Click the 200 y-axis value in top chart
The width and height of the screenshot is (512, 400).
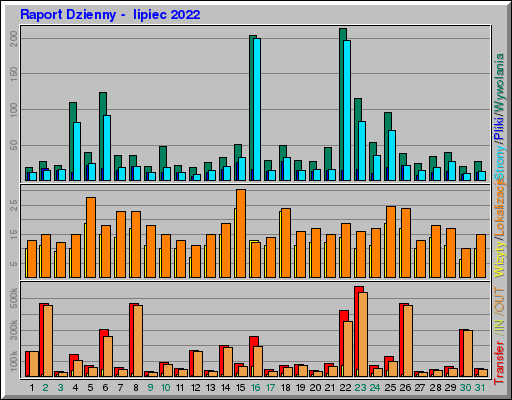pyautogui.click(x=13, y=39)
